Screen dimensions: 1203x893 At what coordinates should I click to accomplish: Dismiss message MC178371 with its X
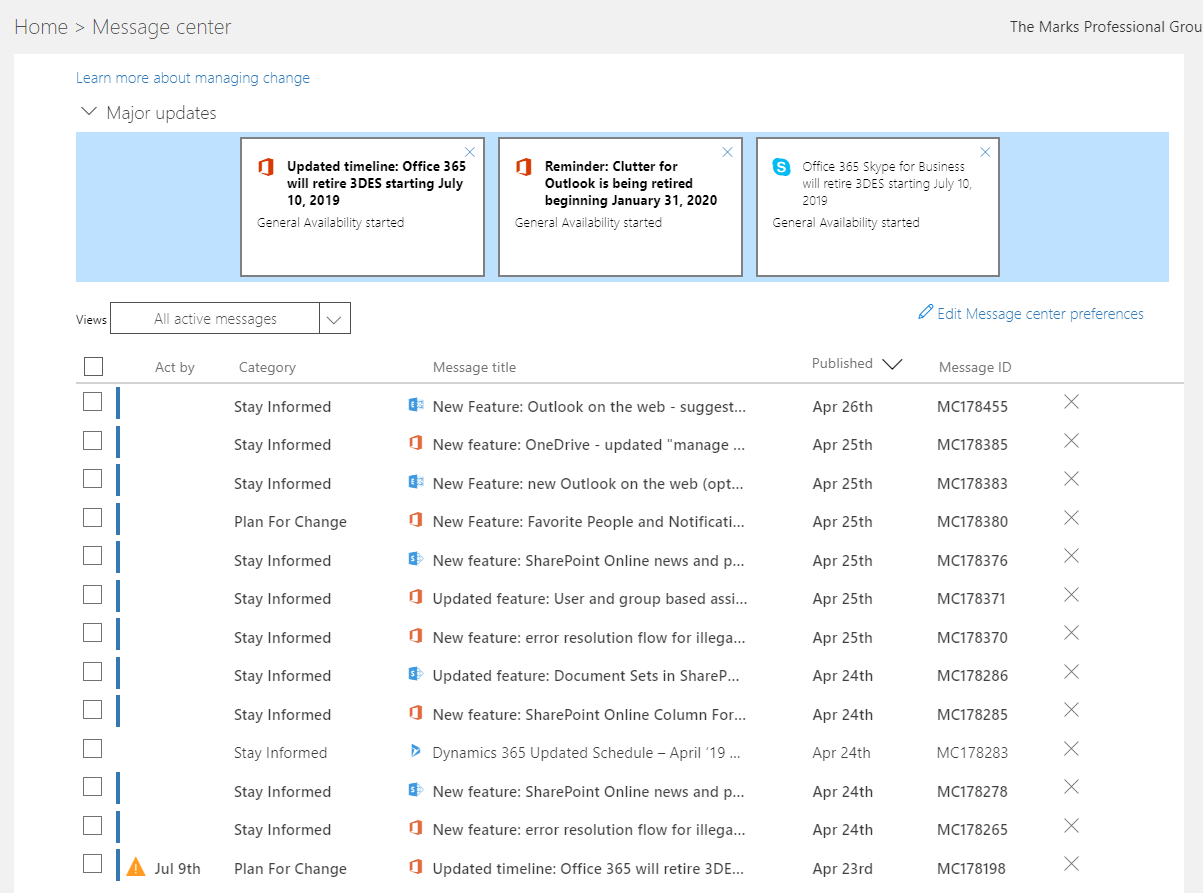1071,594
